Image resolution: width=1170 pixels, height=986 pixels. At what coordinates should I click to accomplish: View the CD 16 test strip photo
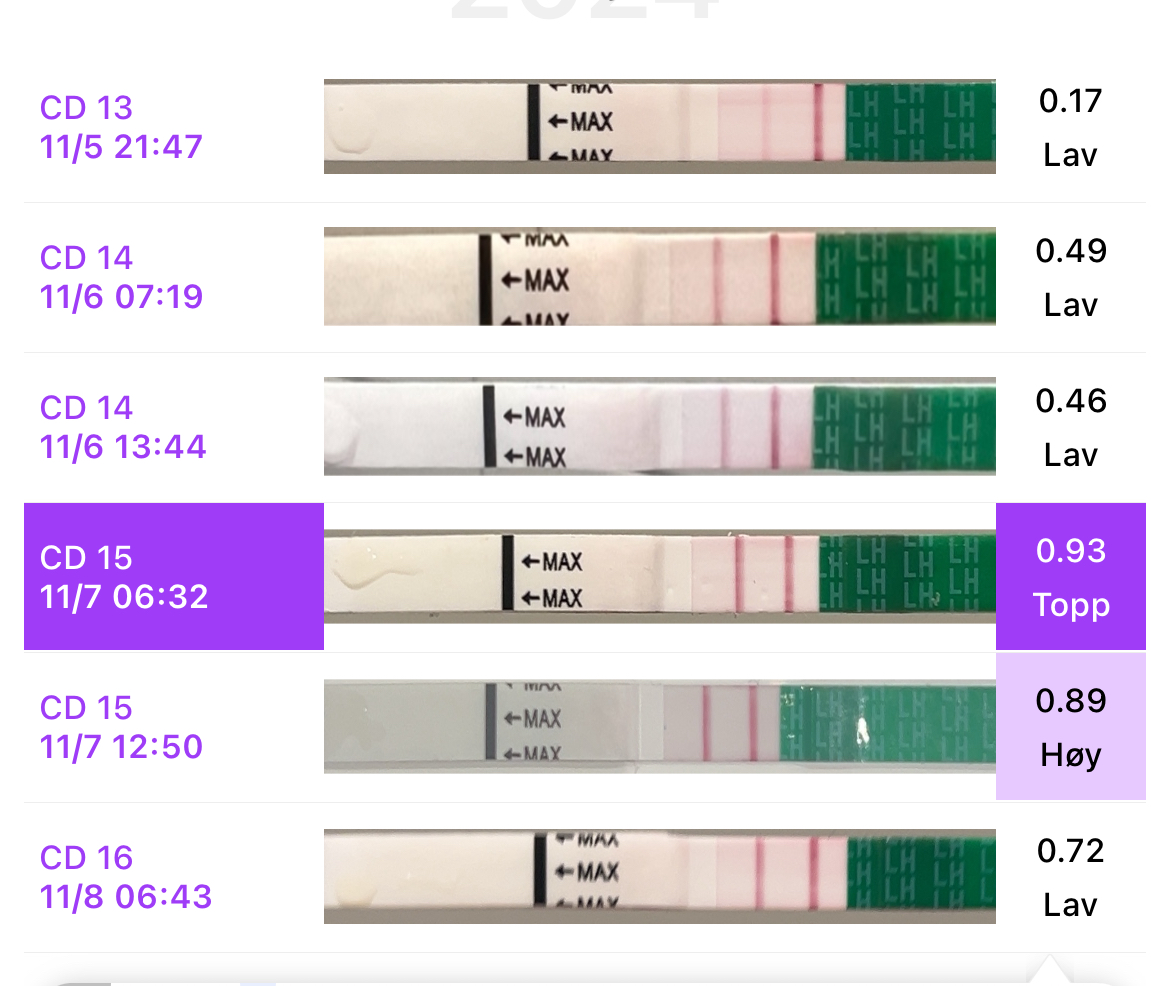(x=659, y=877)
